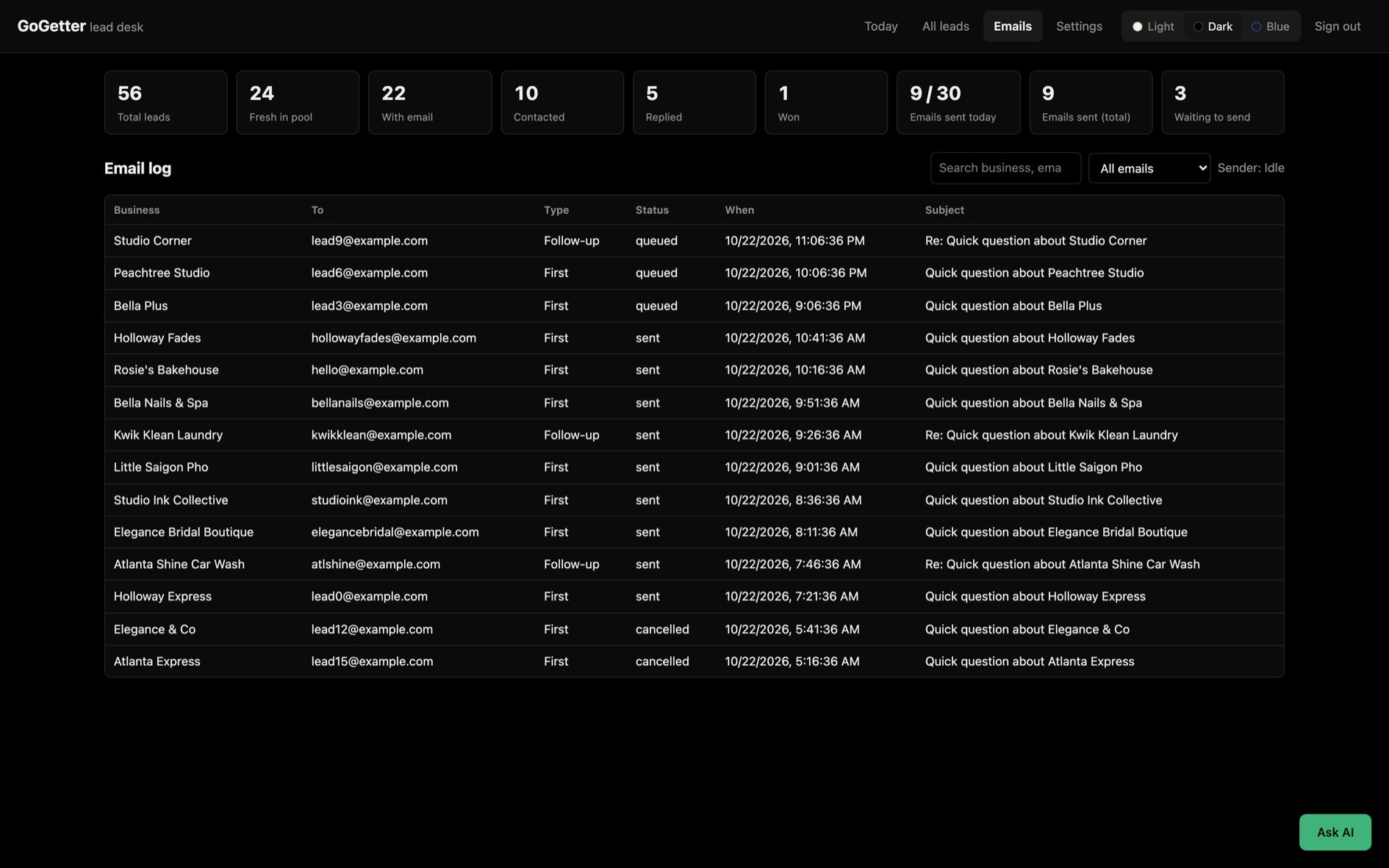Click the Won stat card
This screenshot has width=1389, height=868.
826,102
